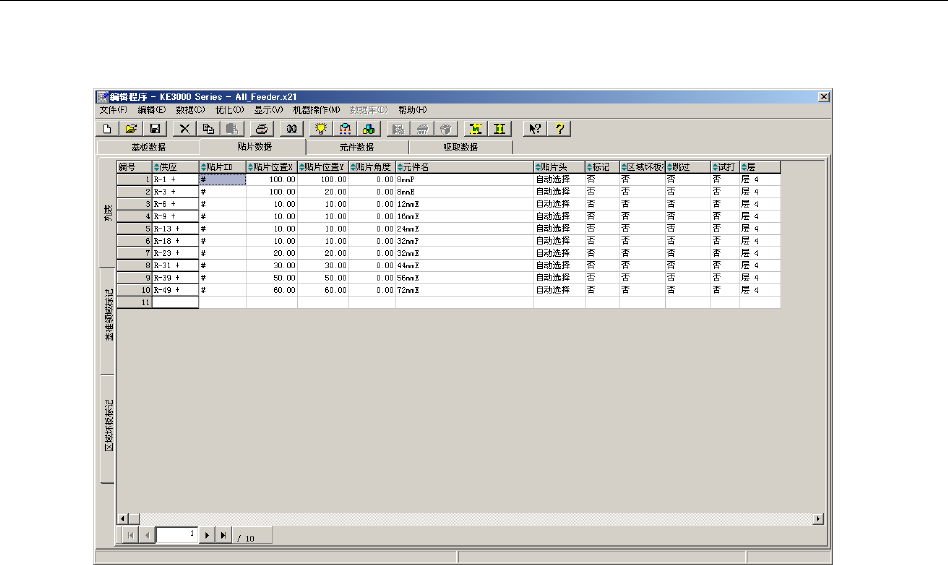
Task: Click the New file toolbar icon
Action: point(107,129)
